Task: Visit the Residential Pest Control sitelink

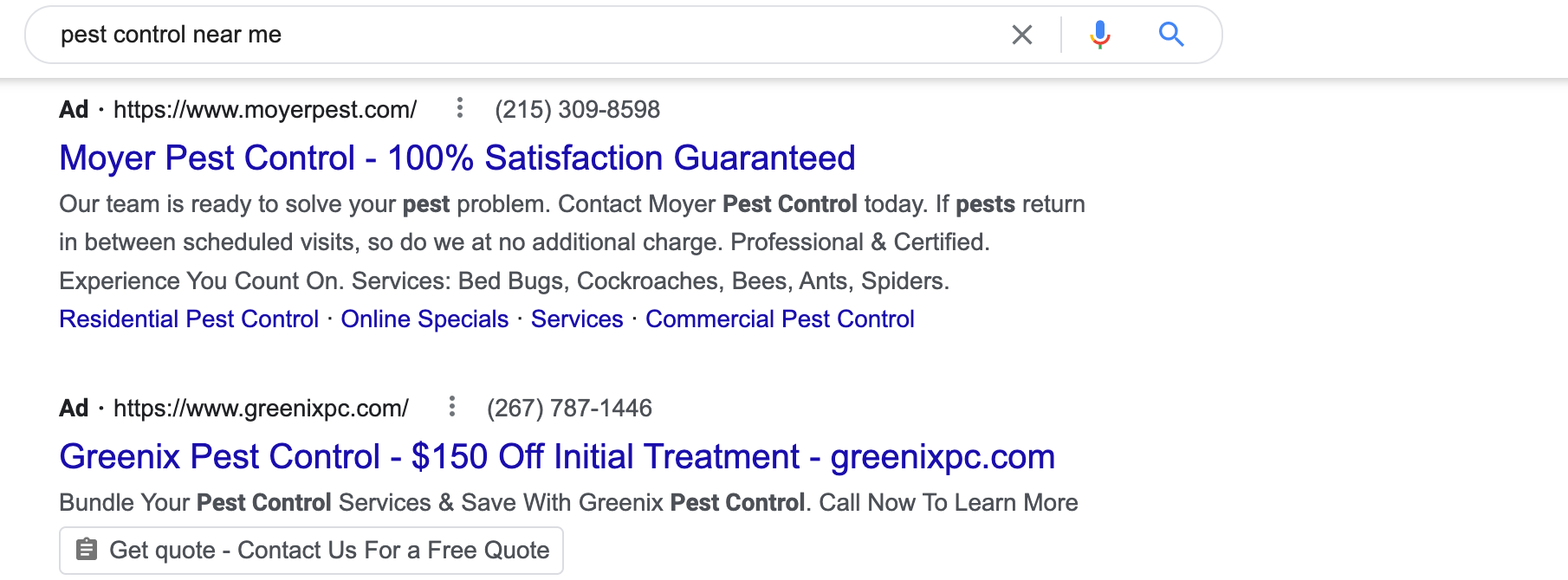Action: (x=189, y=319)
